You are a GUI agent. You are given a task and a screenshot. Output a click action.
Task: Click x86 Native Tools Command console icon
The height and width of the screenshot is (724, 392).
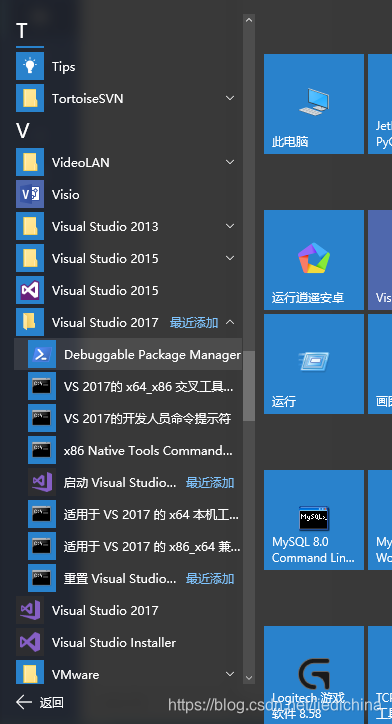click(x=42, y=450)
